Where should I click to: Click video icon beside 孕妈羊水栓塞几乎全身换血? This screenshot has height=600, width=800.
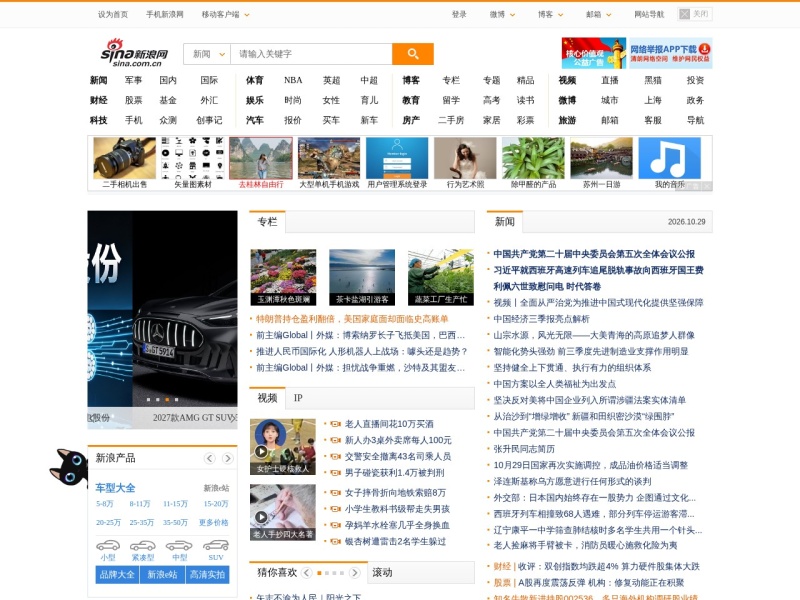[336, 526]
